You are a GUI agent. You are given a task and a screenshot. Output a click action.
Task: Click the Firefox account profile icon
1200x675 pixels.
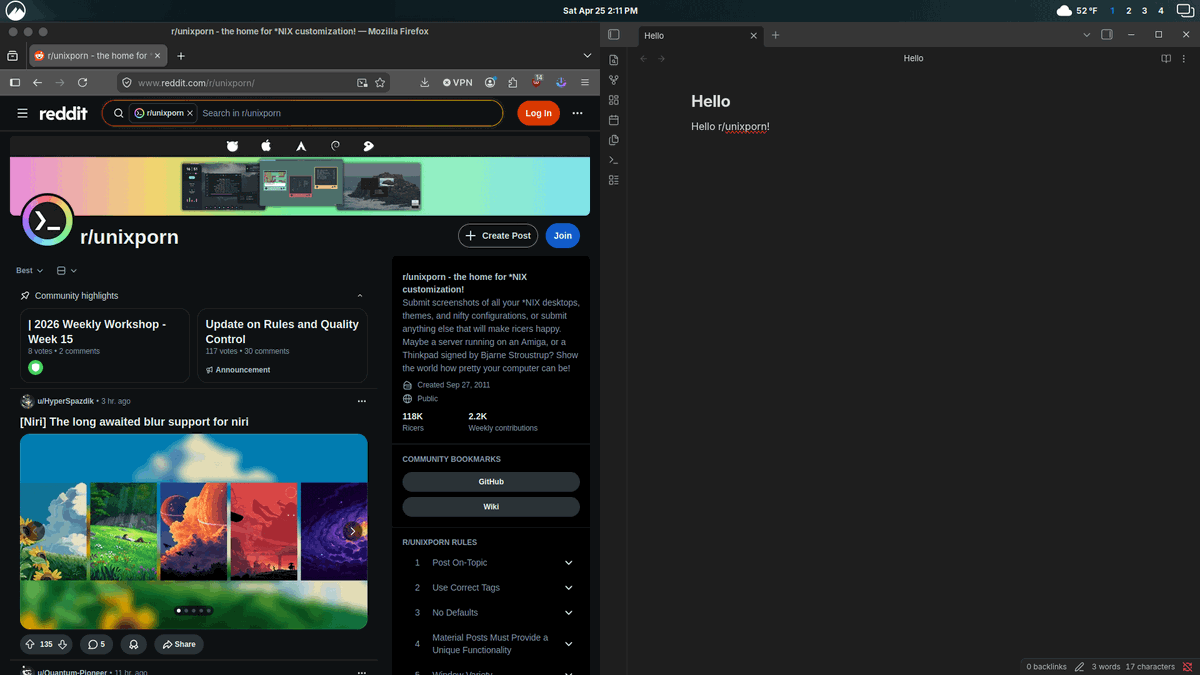click(x=490, y=82)
